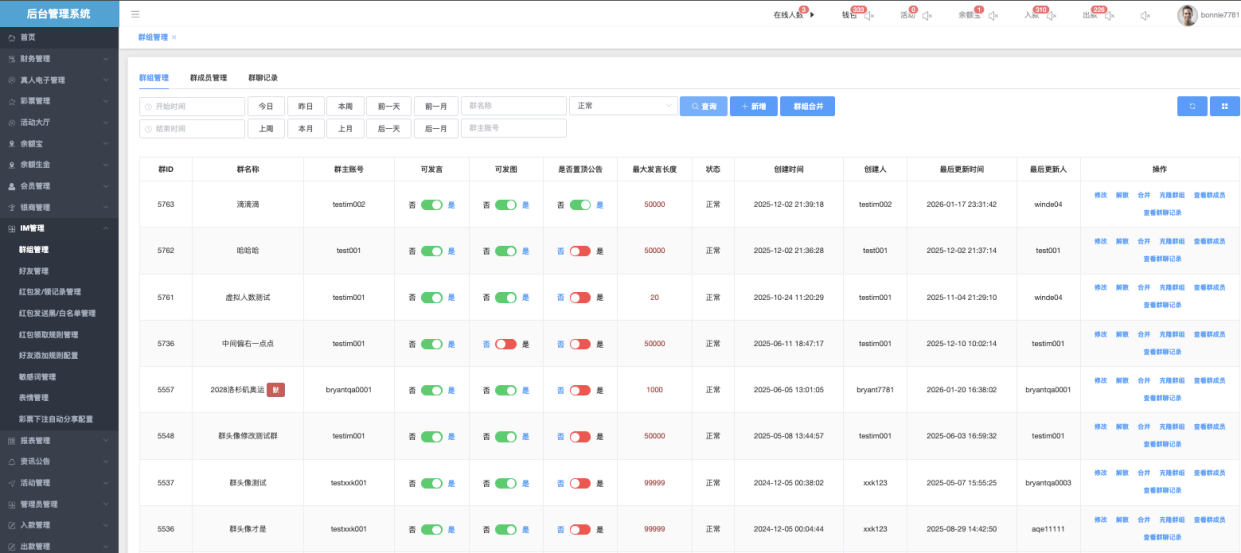Toggle the mute speaker icon beside 钱包
The image size is (1241, 553).
click(869, 15)
